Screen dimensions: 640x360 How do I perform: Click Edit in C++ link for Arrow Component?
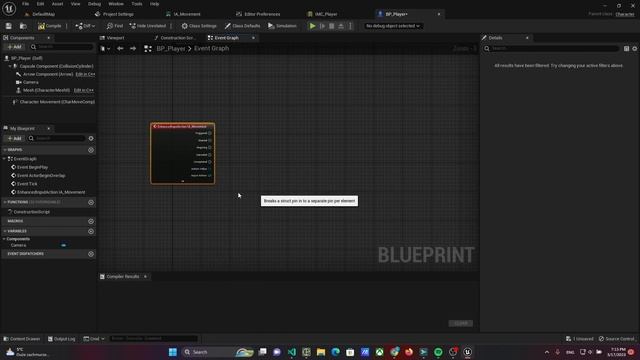[85, 74]
